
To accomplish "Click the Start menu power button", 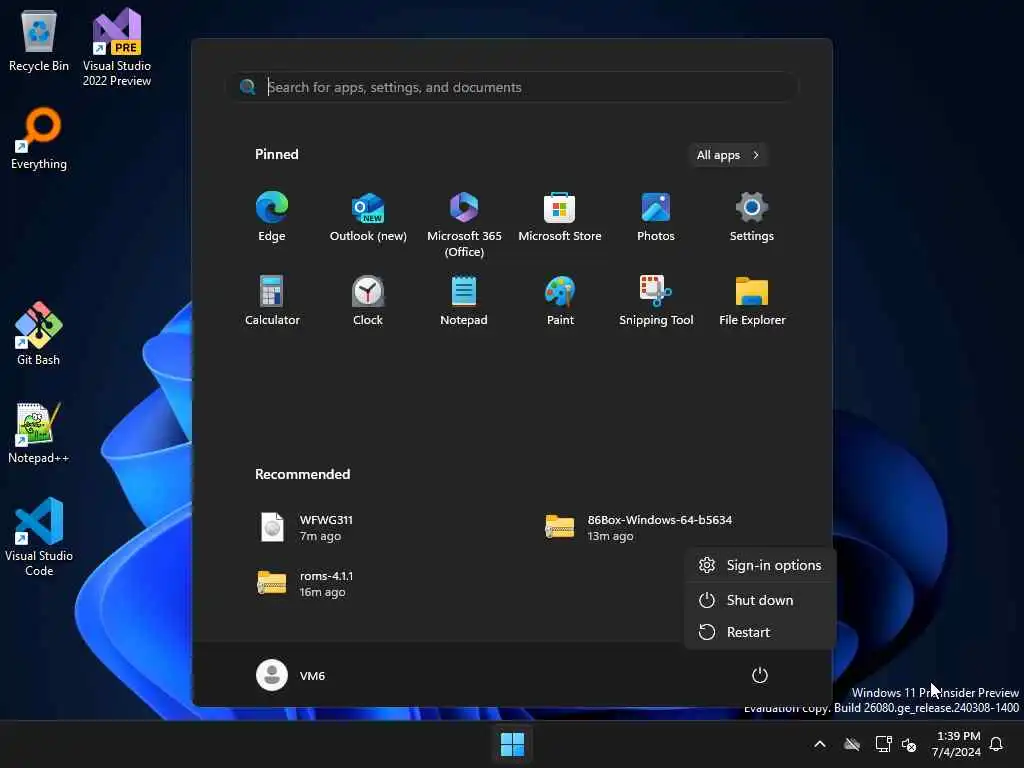I will [760, 675].
